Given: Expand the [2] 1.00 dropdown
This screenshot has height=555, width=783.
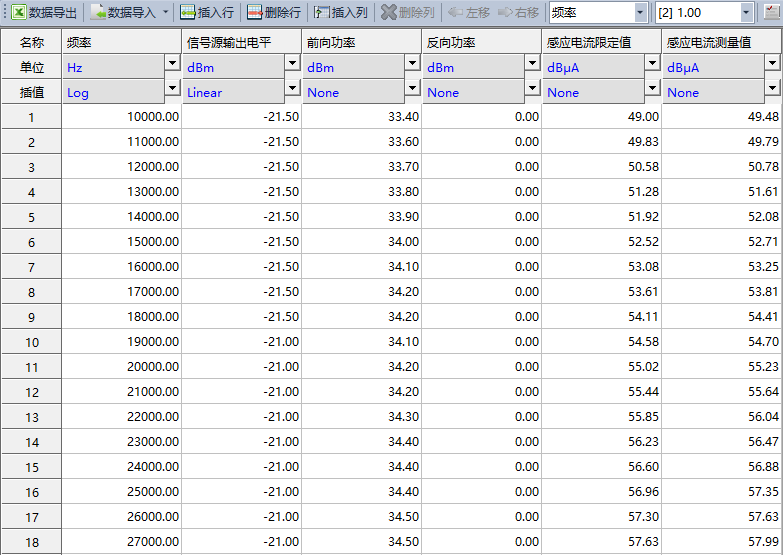Looking at the screenshot, I should [x=746, y=13].
